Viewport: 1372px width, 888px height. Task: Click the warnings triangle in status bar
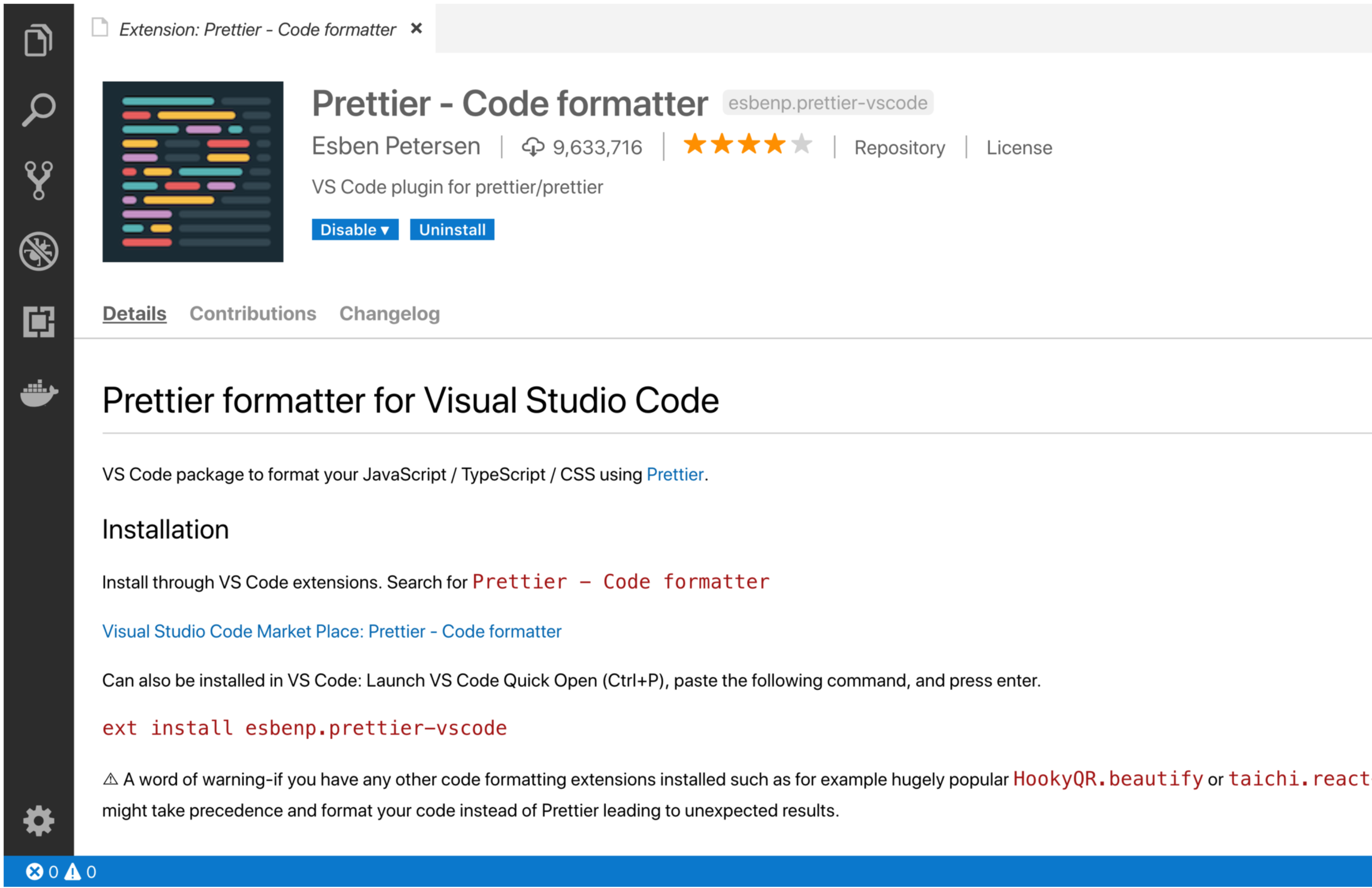coord(72,872)
